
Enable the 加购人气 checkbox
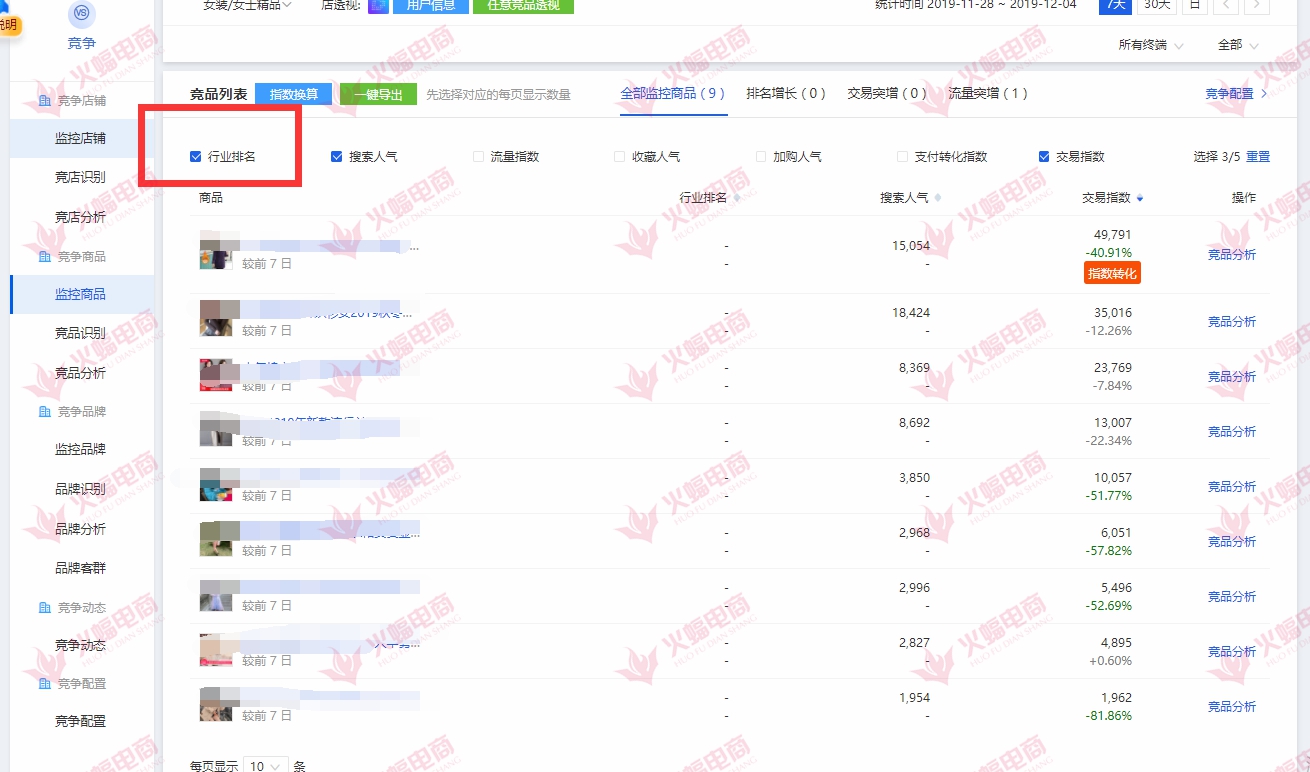pyautogui.click(x=761, y=157)
